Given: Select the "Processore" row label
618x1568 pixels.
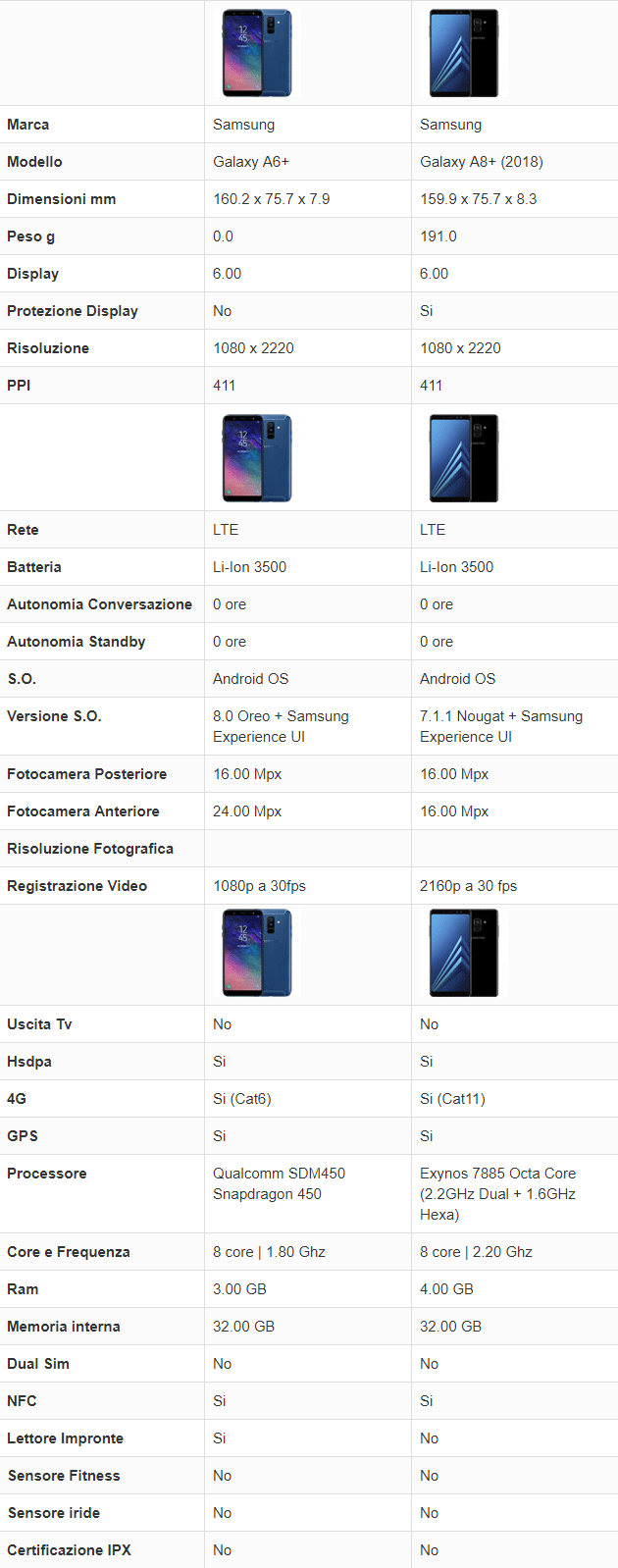Looking at the screenshot, I should [47, 1174].
